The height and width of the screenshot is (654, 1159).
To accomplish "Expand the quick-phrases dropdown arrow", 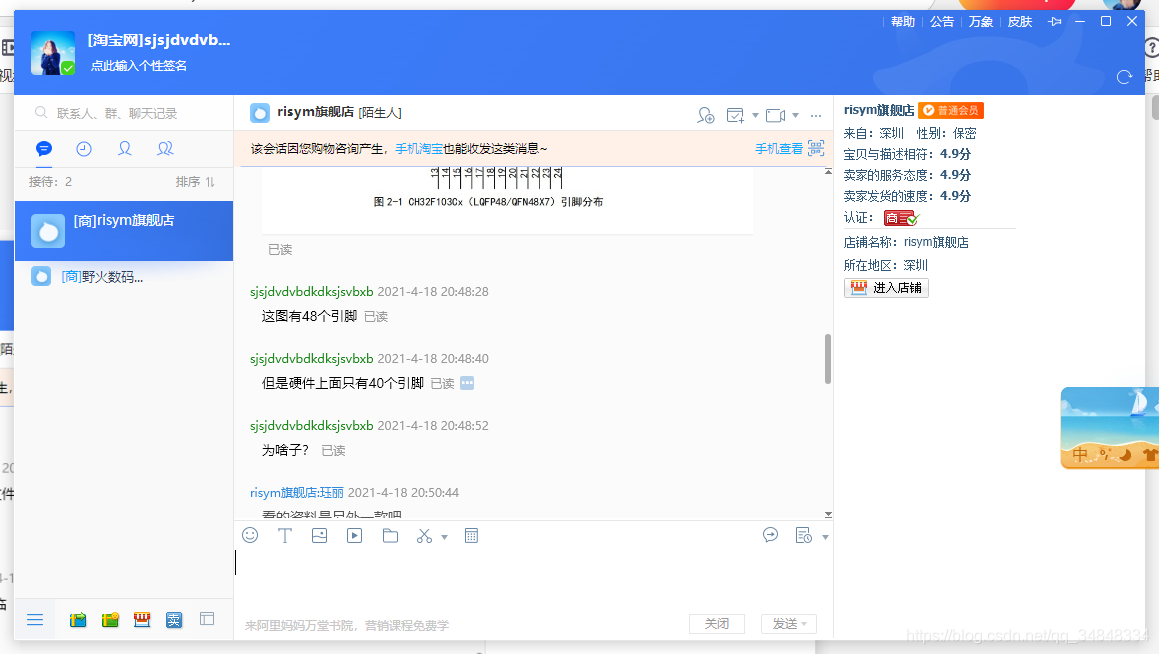I will pos(825,537).
